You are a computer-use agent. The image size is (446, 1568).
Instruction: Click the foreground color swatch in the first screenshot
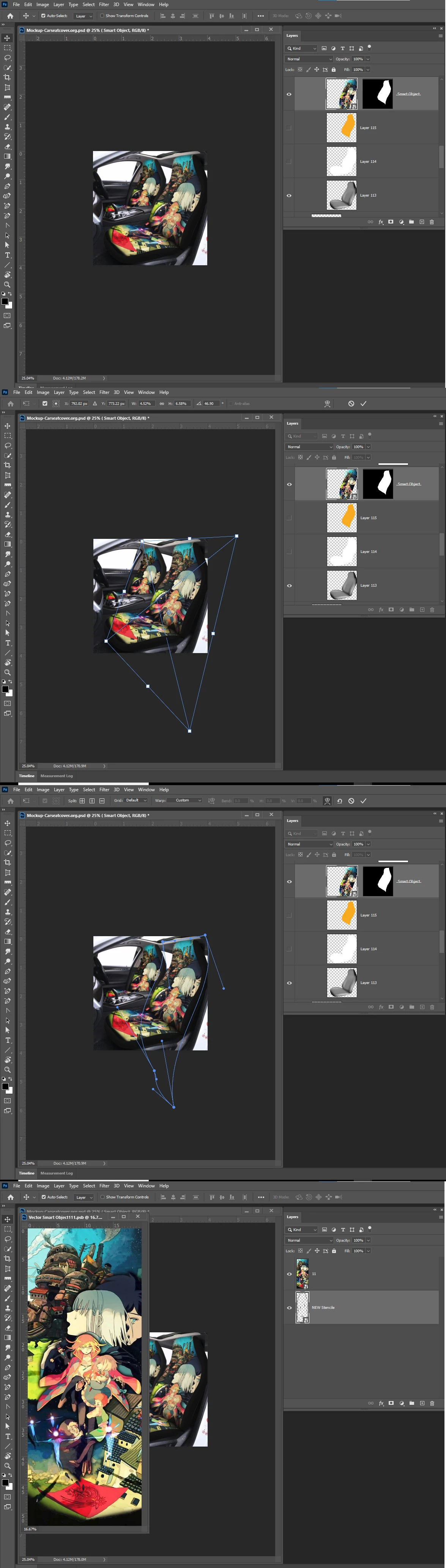[4, 301]
